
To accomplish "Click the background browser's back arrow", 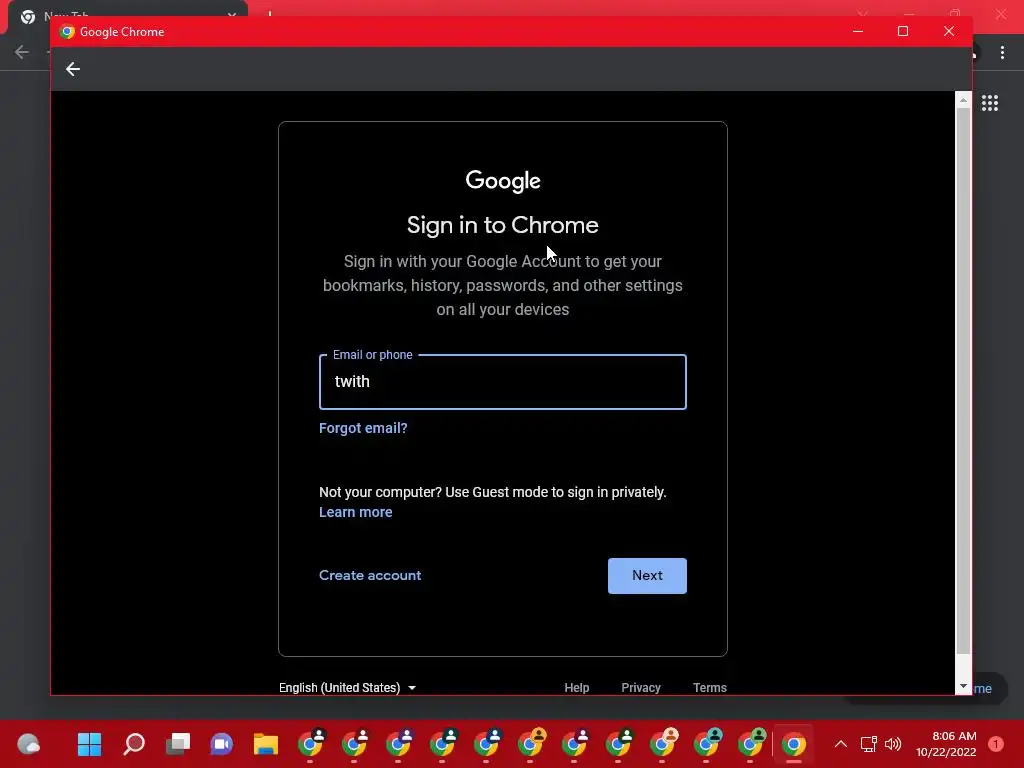I will point(22,52).
